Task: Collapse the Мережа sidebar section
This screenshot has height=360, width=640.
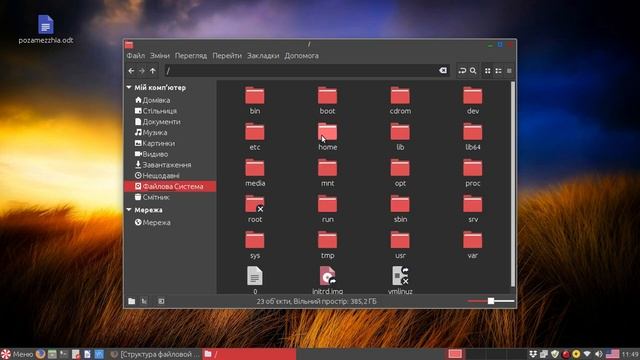Action: (129, 210)
